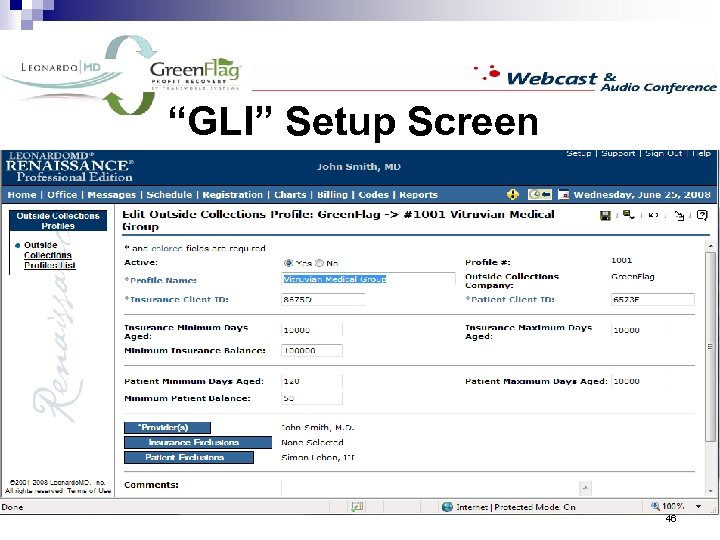Click the Minimum Insurance Balance field
This screenshot has height=540, width=720.
tap(312, 350)
